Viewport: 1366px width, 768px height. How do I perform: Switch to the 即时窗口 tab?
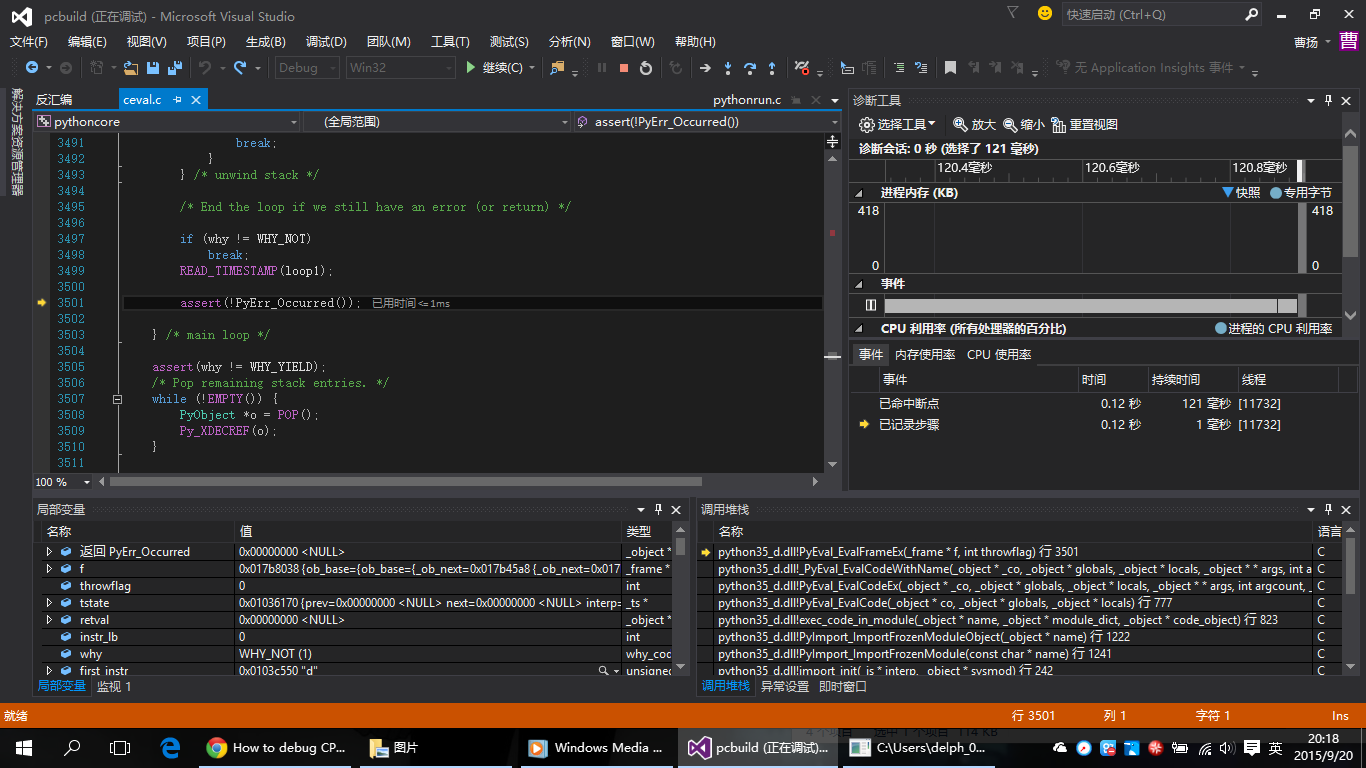(843, 687)
